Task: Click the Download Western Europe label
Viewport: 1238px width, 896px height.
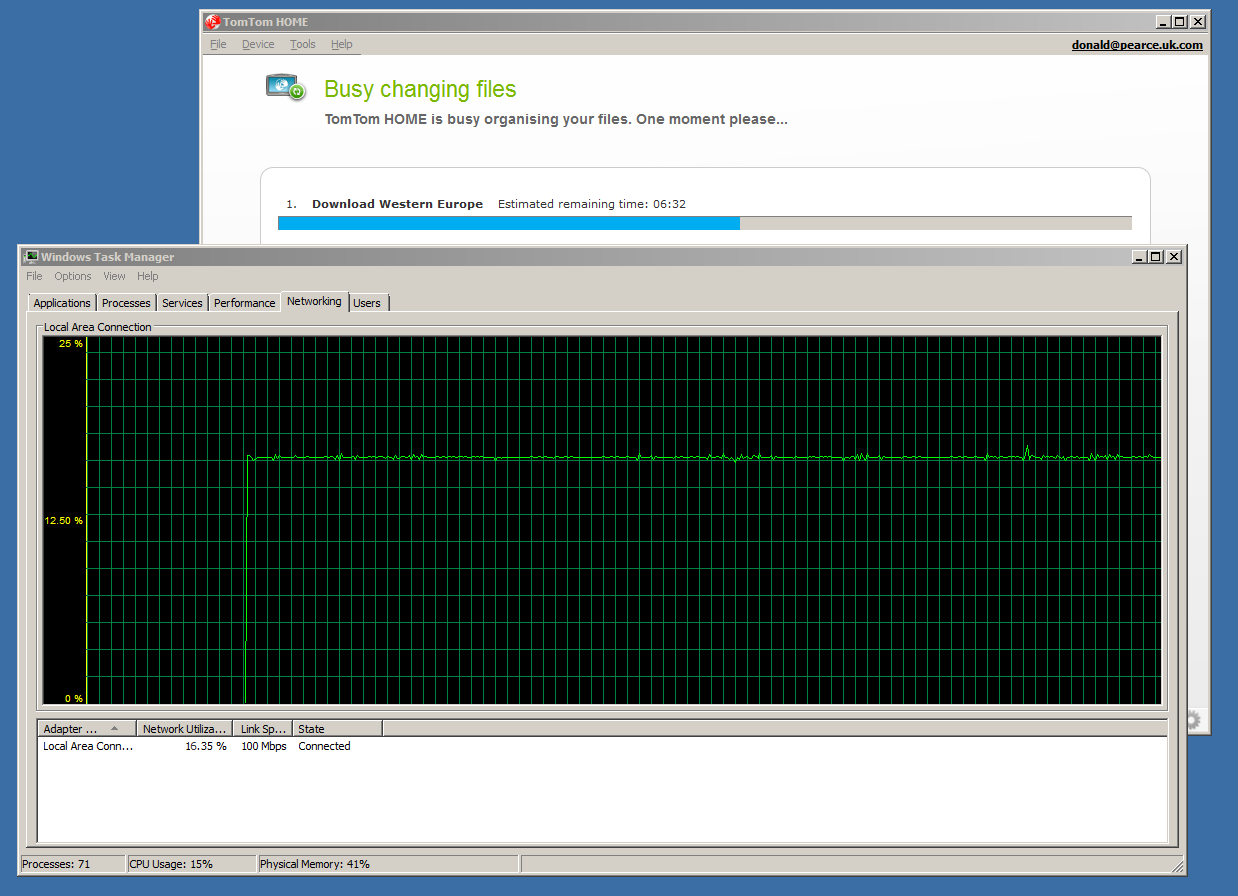Action: click(x=397, y=204)
